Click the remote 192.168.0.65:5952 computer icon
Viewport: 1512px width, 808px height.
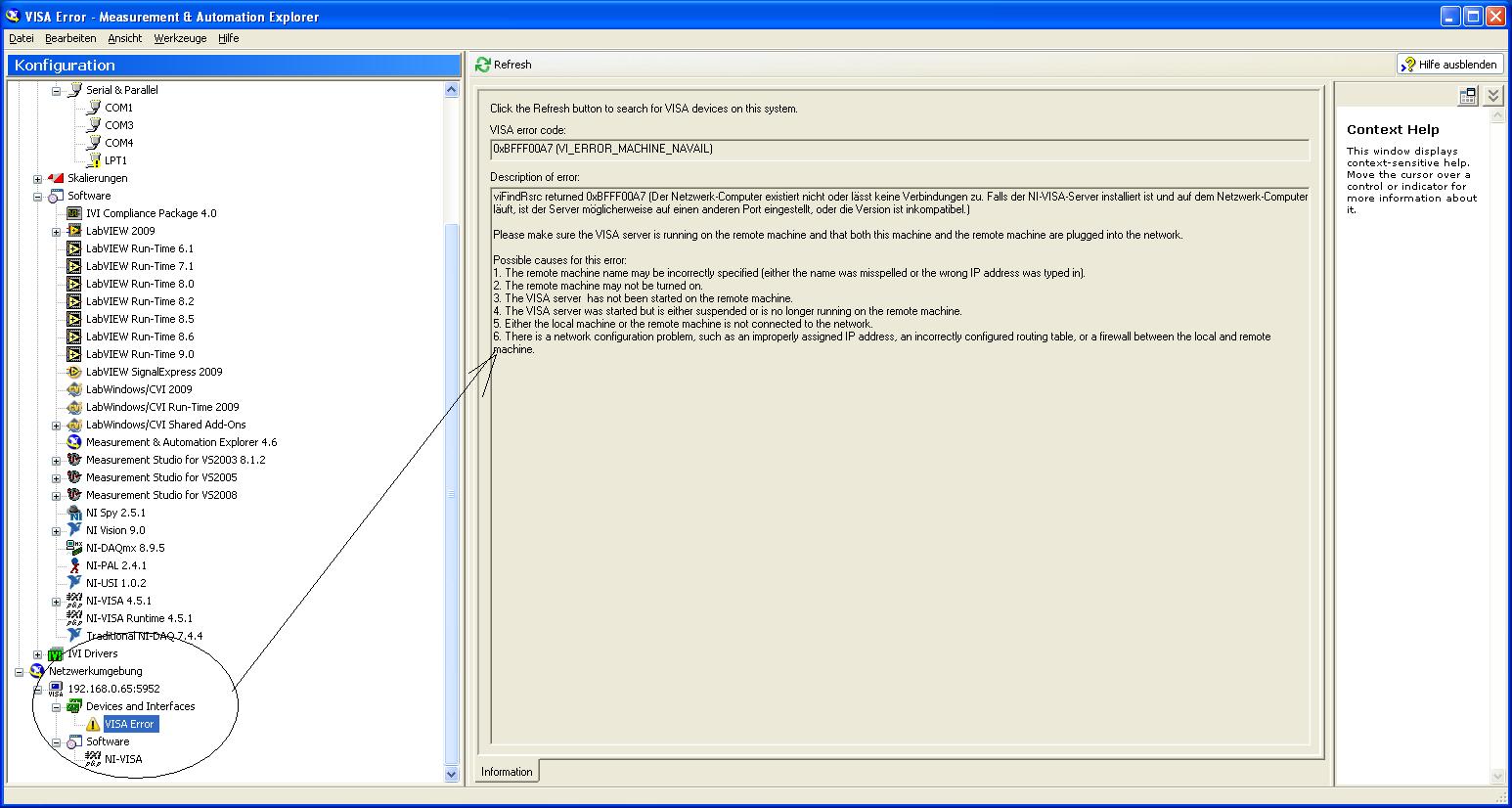click(57, 689)
